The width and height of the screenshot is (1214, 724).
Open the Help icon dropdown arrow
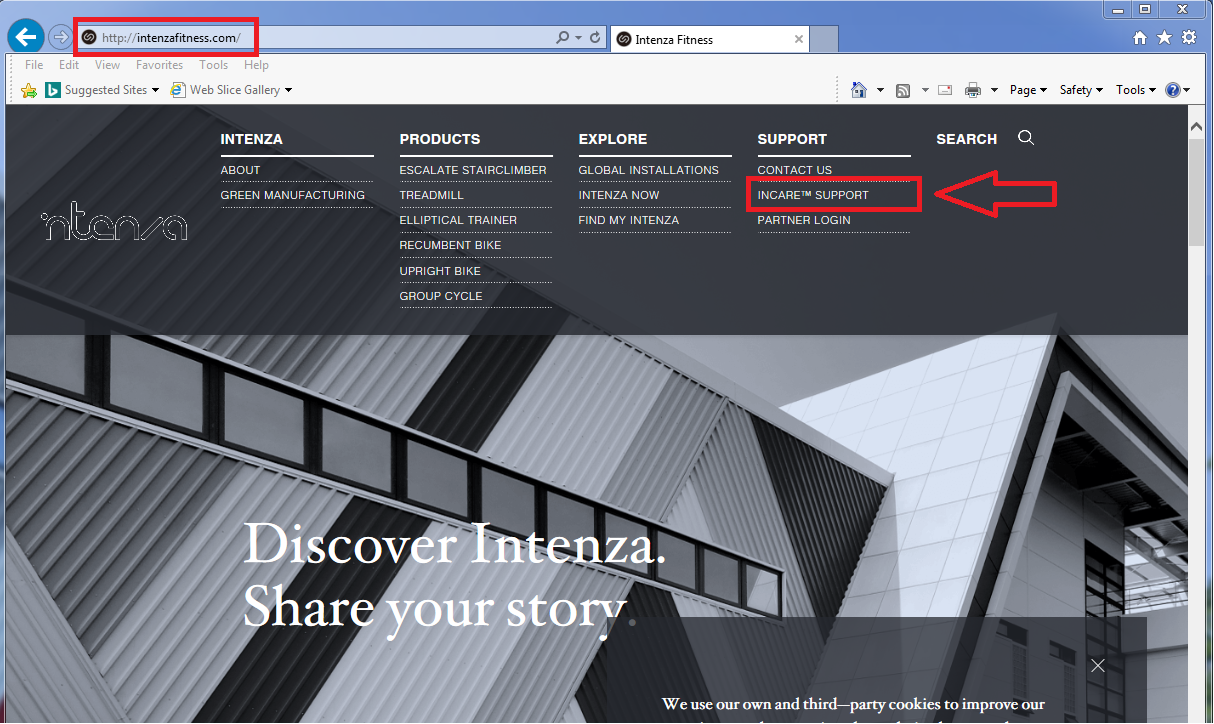pyautogui.click(x=1186, y=90)
